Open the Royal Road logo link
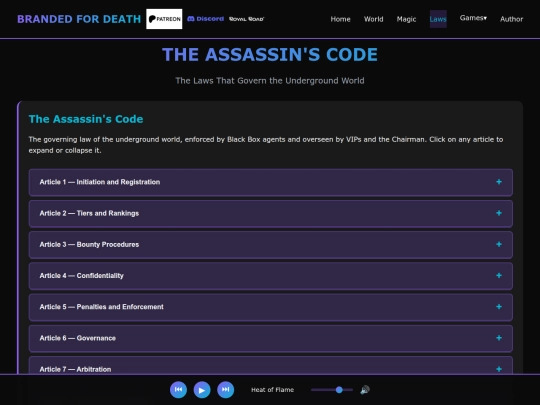540x405 pixels. [x=247, y=19]
